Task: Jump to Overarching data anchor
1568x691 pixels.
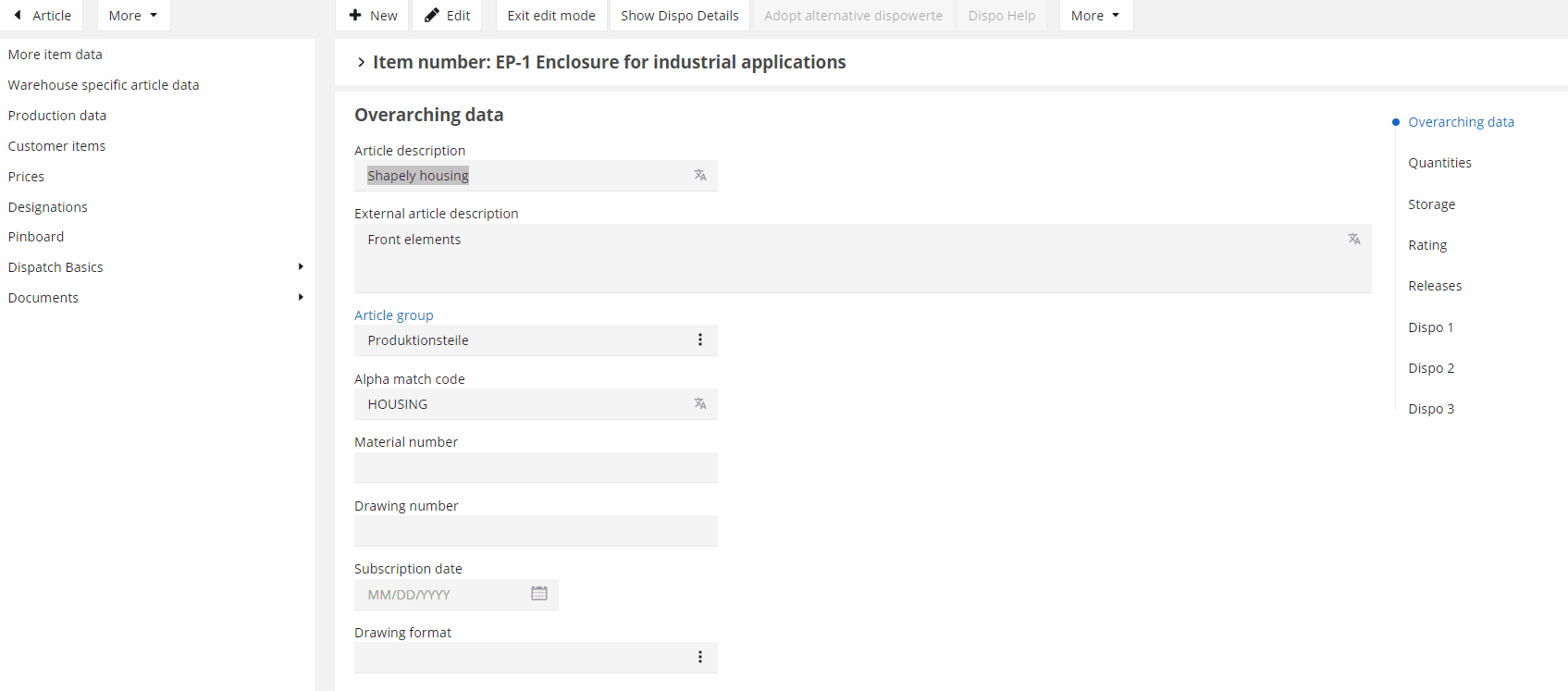Action: click(1461, 122)
